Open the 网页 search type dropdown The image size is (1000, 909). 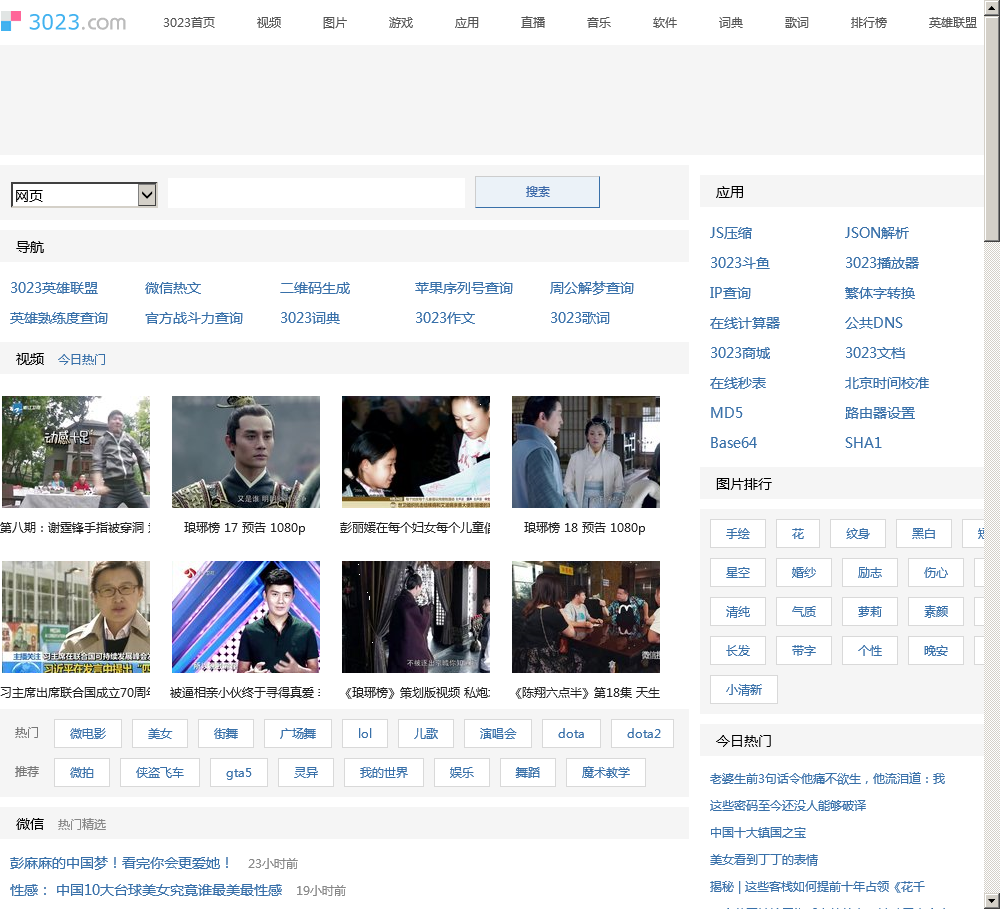[x=84, y=195]
